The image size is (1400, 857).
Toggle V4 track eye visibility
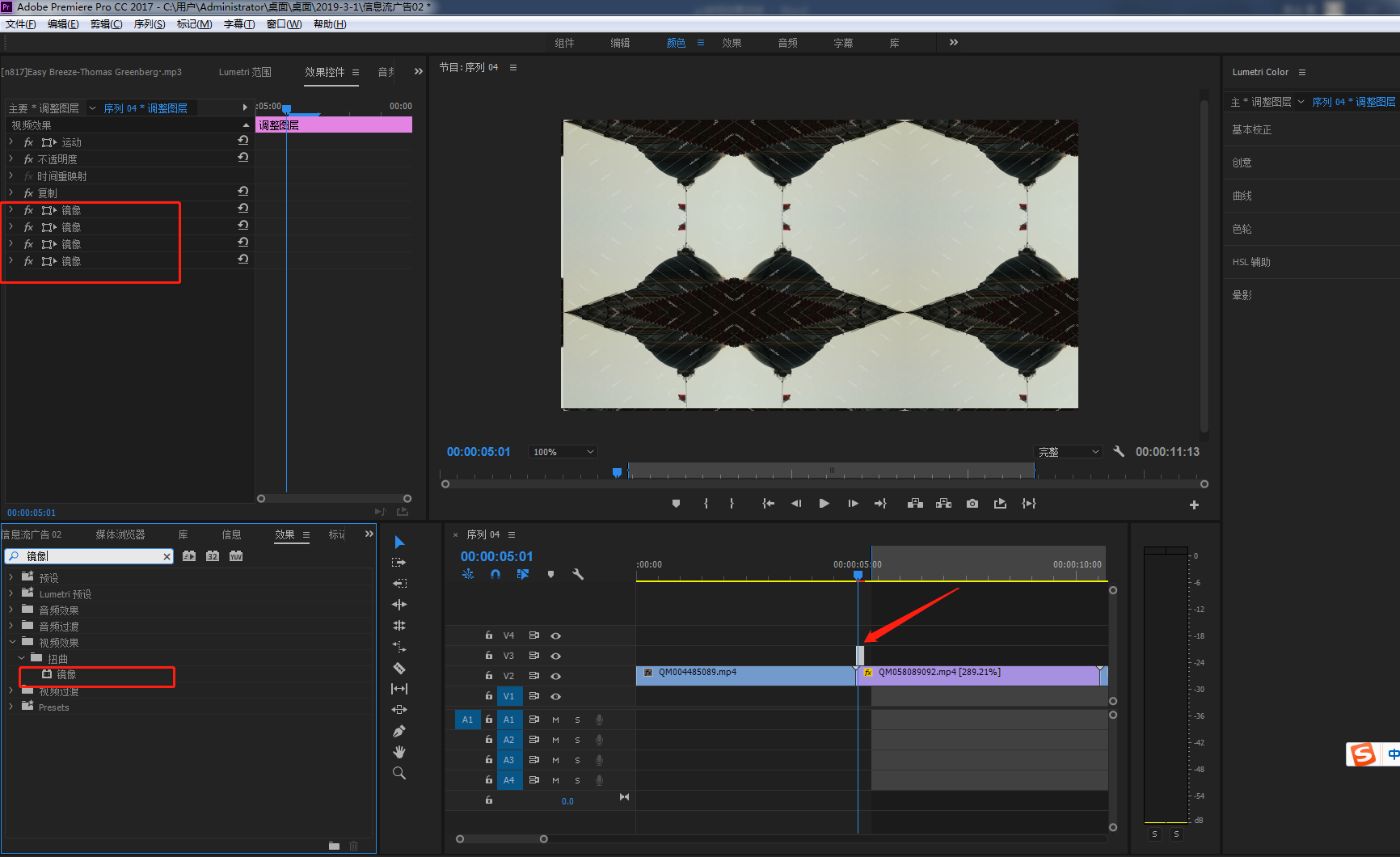click(556, 636)
